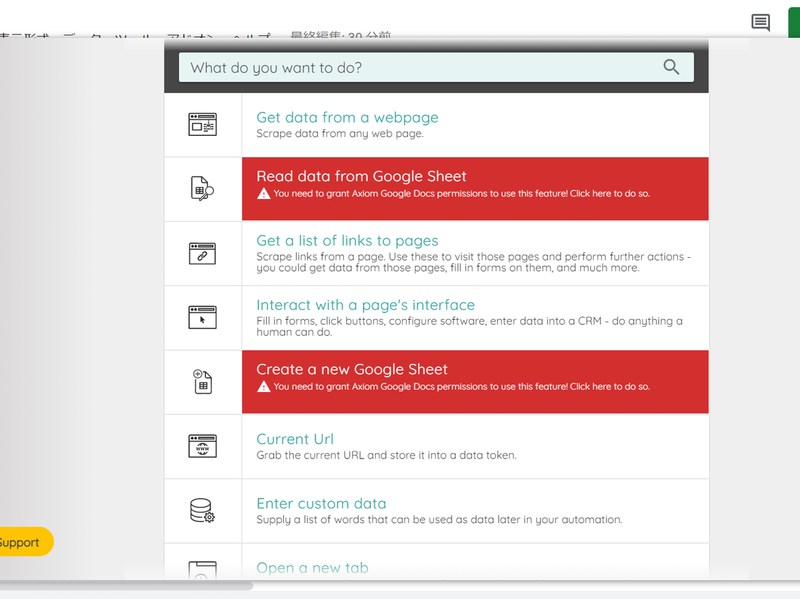
Task: Click the 'Enter custom data' database icon
Action: coord(202,511)
